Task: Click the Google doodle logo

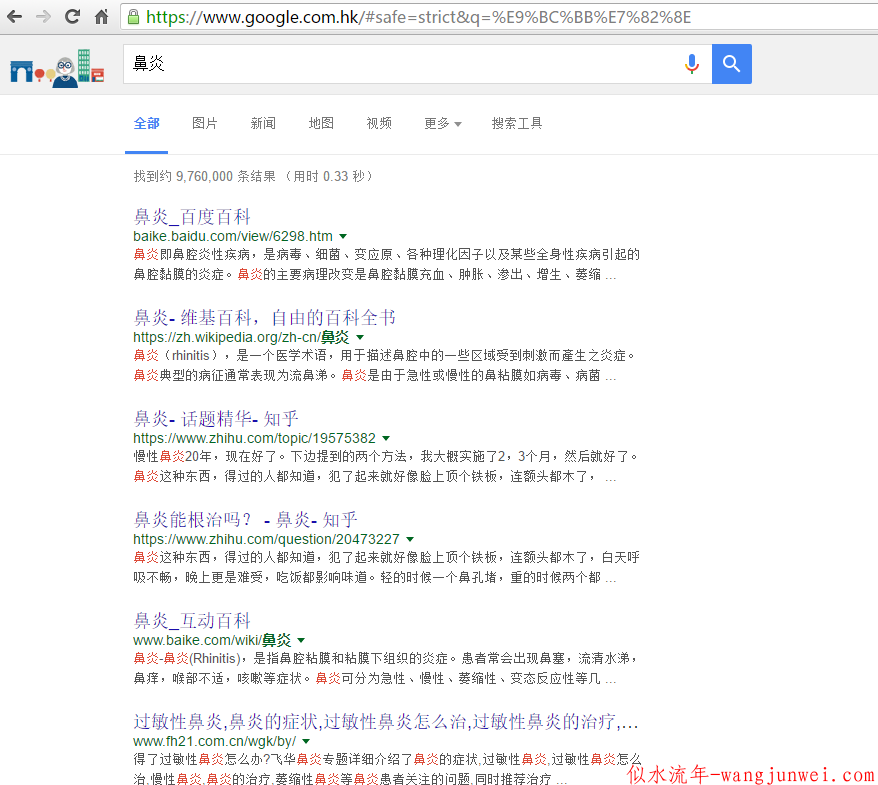Action: [x=57, y=68]
